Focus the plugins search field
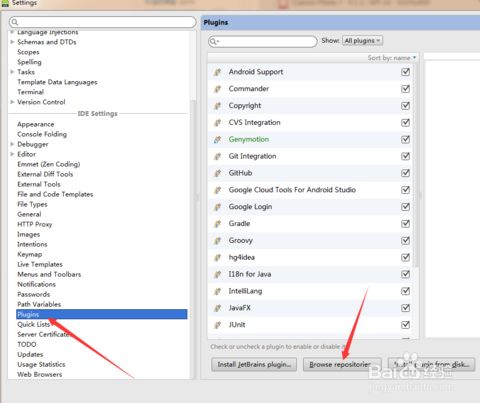Viewport: 480px width, 403px height. point(263,41)
